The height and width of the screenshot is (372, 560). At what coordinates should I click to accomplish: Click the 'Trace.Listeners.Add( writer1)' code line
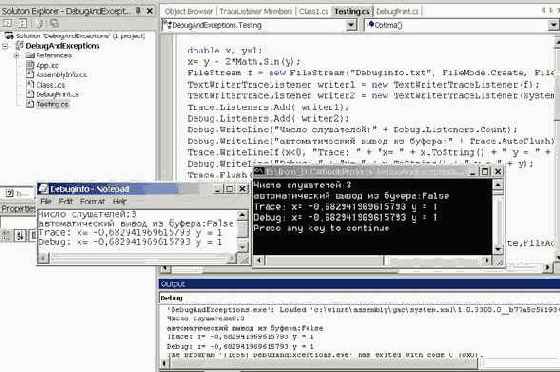point(268,107)
